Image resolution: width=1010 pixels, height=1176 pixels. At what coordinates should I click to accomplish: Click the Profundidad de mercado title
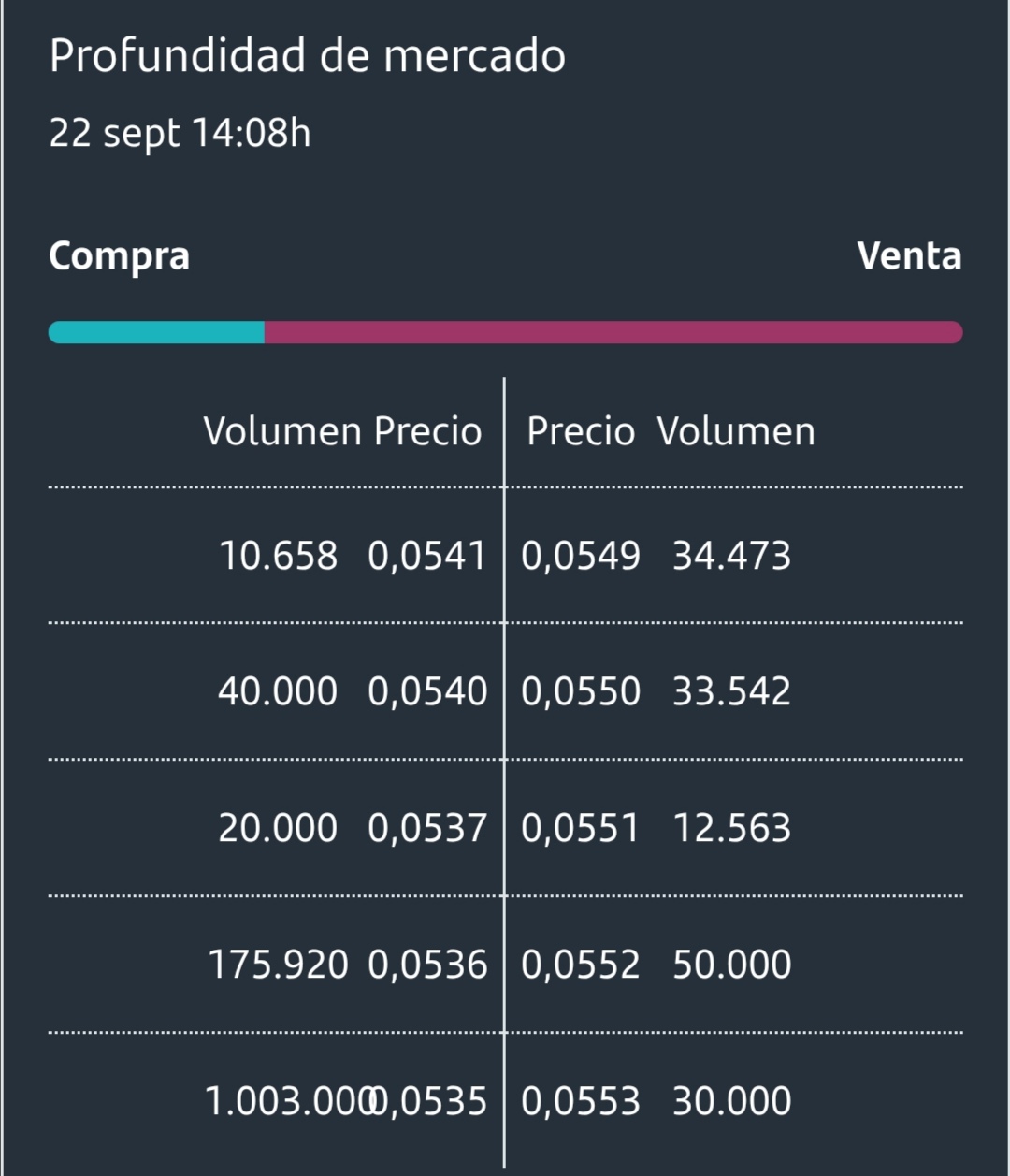click(x=307, y=55)
